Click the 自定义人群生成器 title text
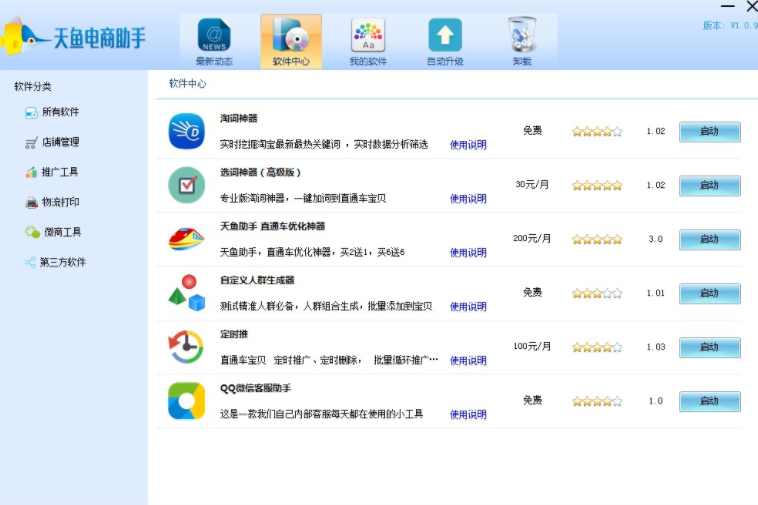Screen dimensions: 758x505 (257, 280)
